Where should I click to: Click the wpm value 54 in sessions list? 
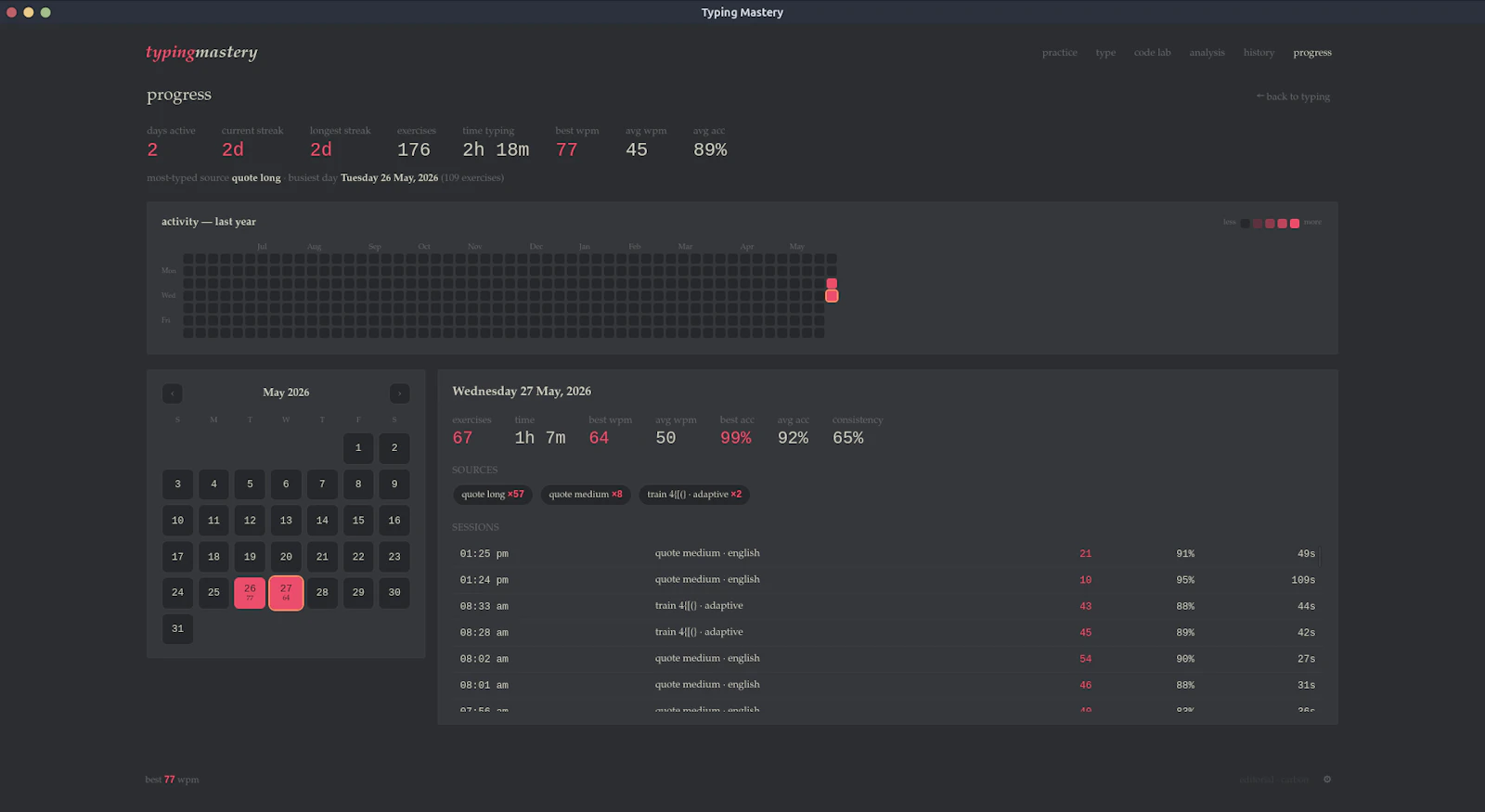(1086, 659)
